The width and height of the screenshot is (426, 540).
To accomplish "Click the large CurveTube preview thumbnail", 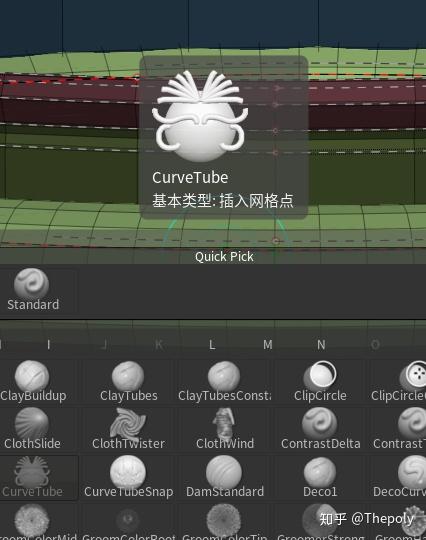I will pos(200,116).
